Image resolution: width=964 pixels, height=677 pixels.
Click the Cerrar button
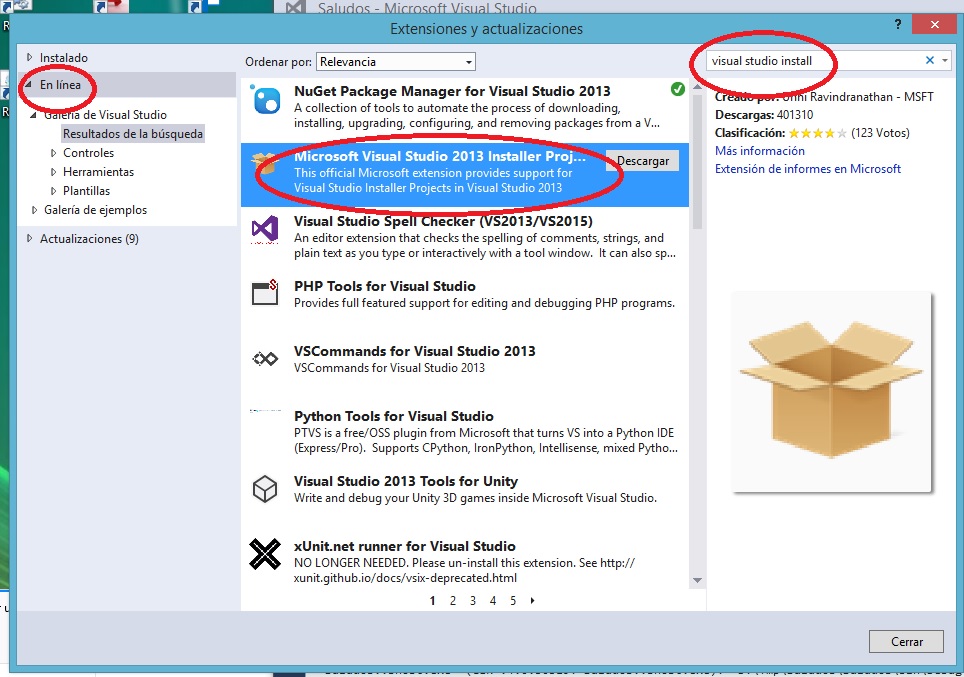pos(906,641)
